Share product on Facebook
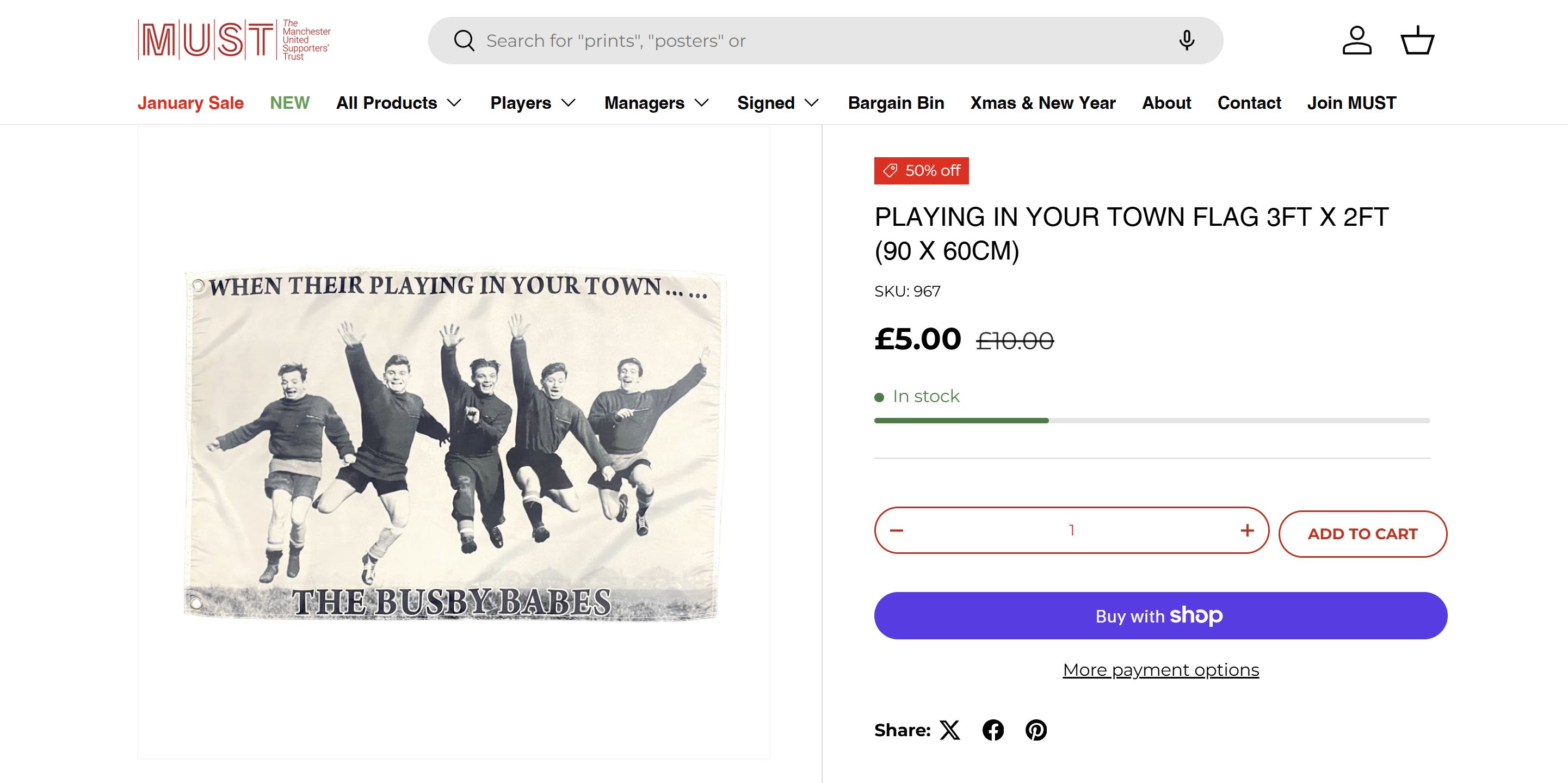The height and width of the screenshot is (783, 1568). [x=993, y=730]
